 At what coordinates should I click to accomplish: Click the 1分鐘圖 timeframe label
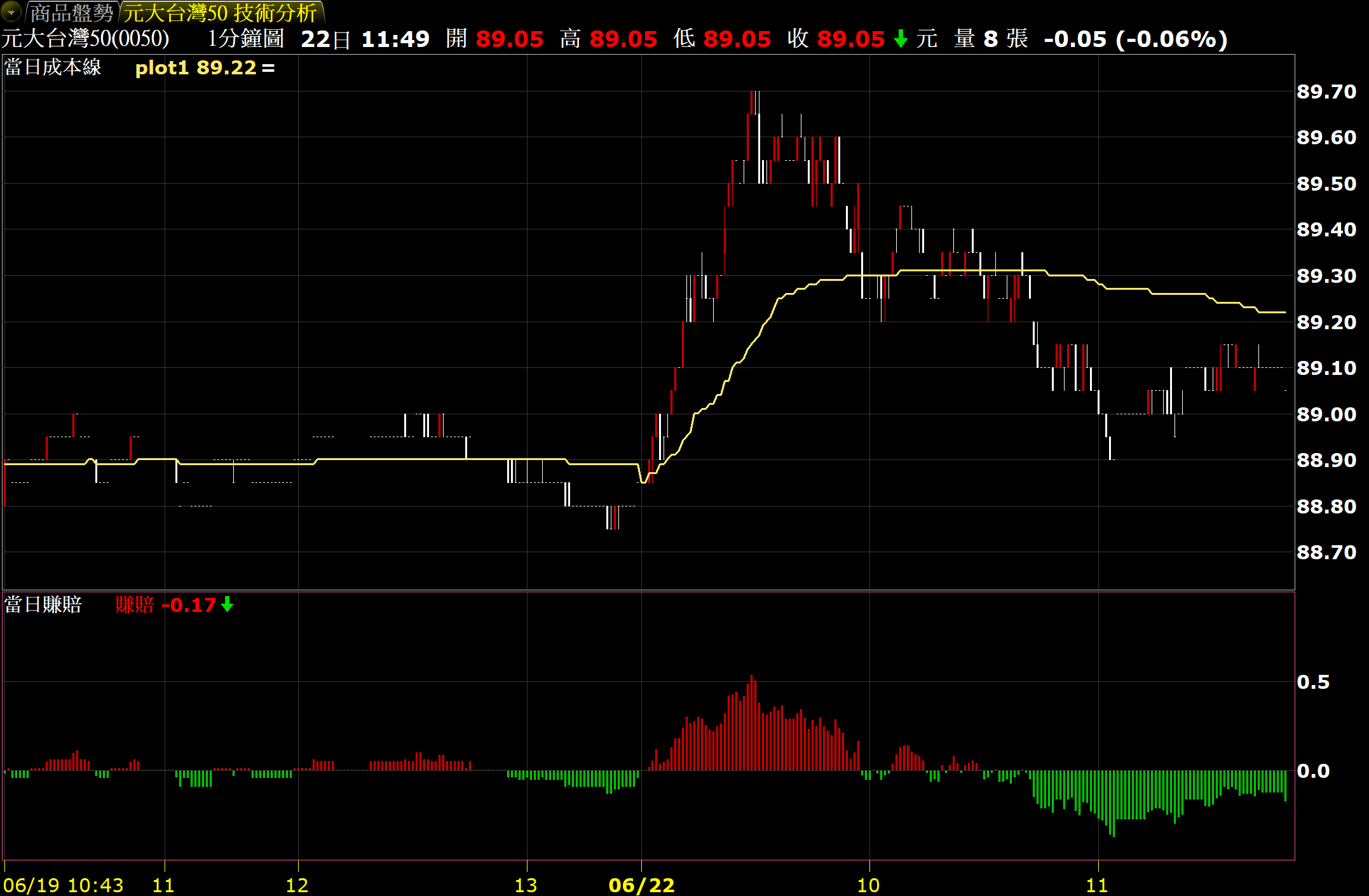click(245, 39)
